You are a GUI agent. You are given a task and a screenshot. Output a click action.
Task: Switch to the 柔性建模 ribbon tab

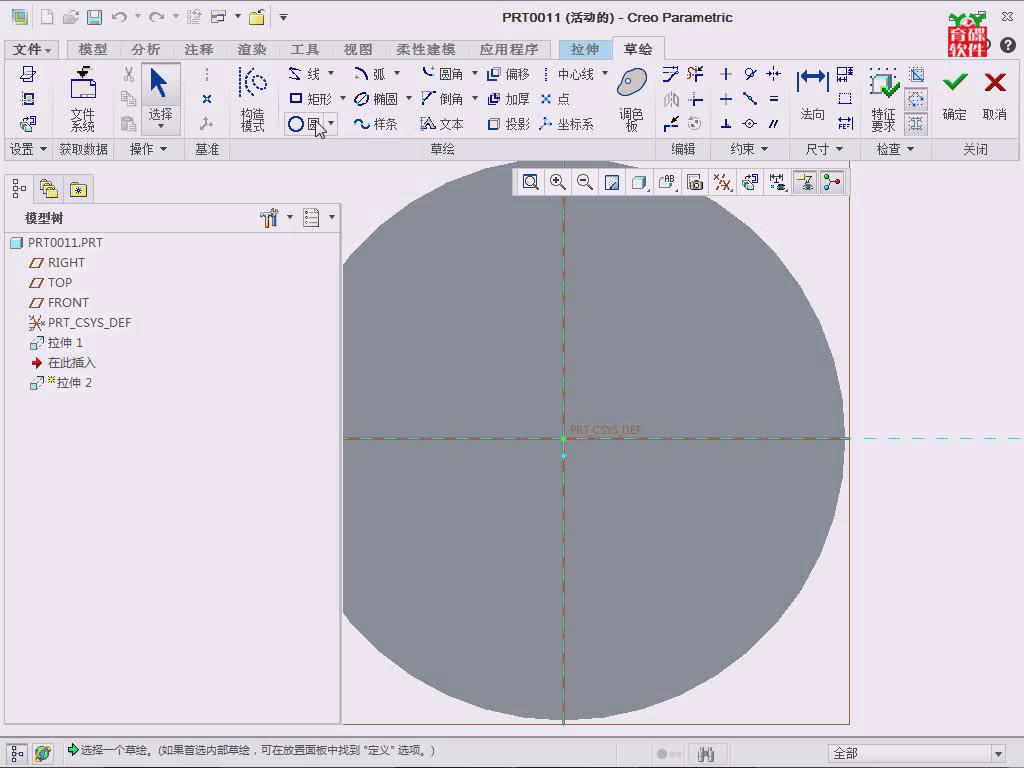click(425, 49)
